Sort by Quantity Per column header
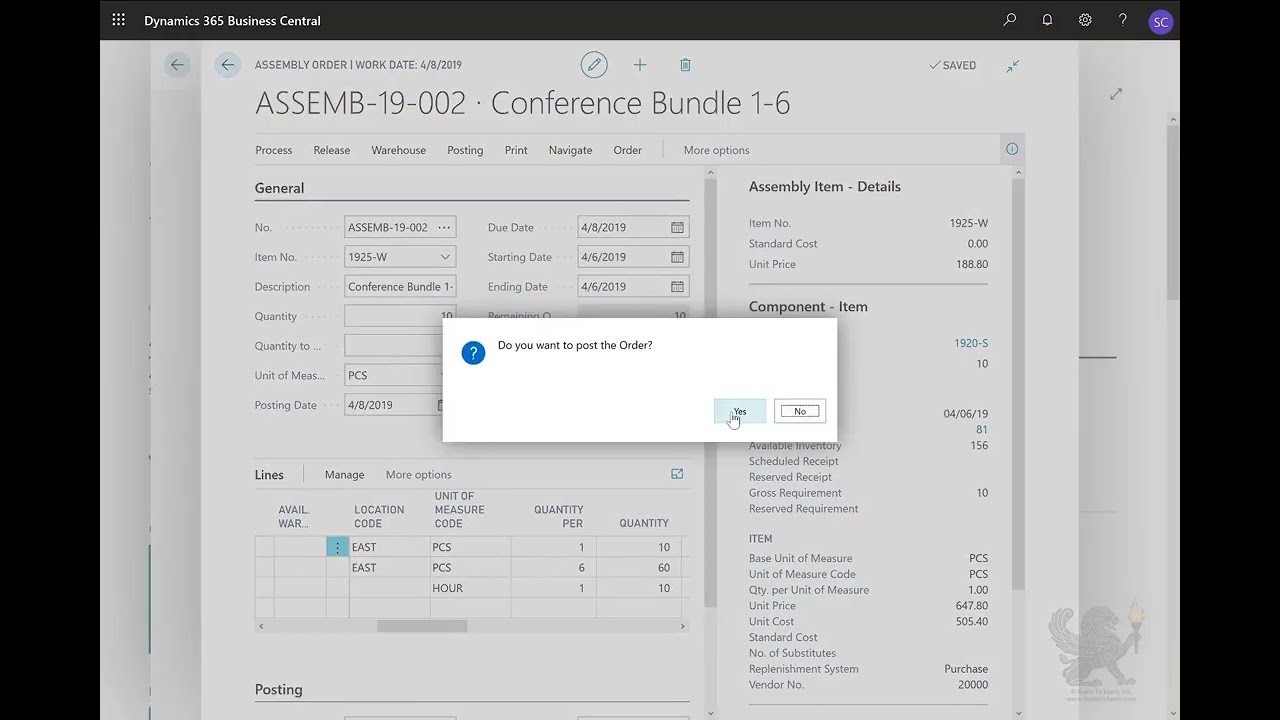The width and height of the screenshot is (1280, 720). click(558, 516)
